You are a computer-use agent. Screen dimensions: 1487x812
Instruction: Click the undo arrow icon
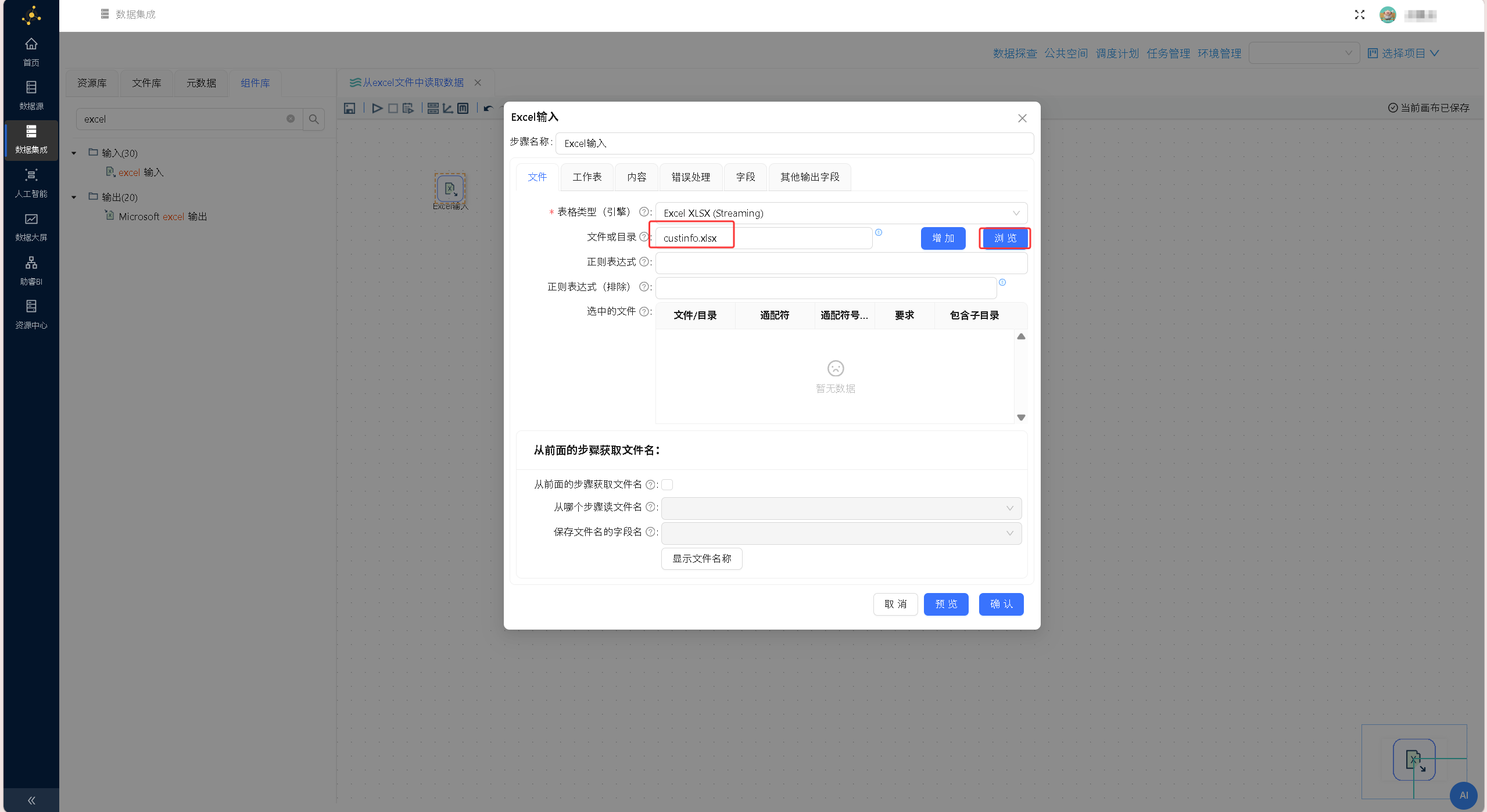(x=488, y=108)
